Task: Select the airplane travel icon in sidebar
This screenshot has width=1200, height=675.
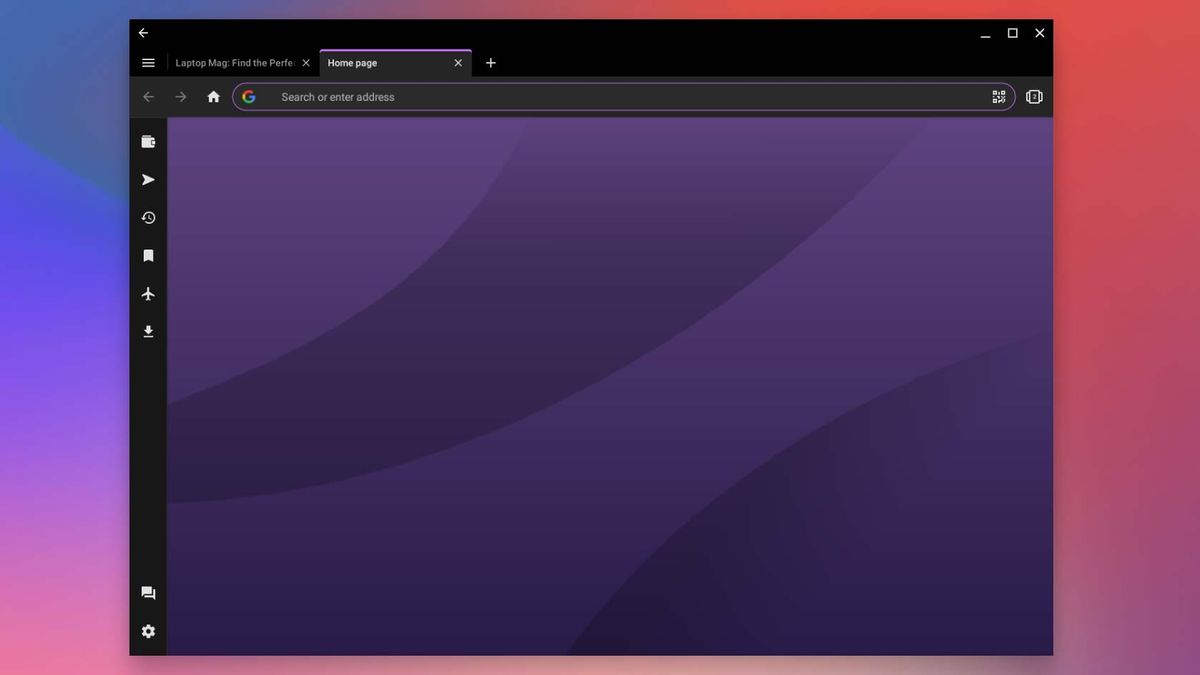Action: 148,293
